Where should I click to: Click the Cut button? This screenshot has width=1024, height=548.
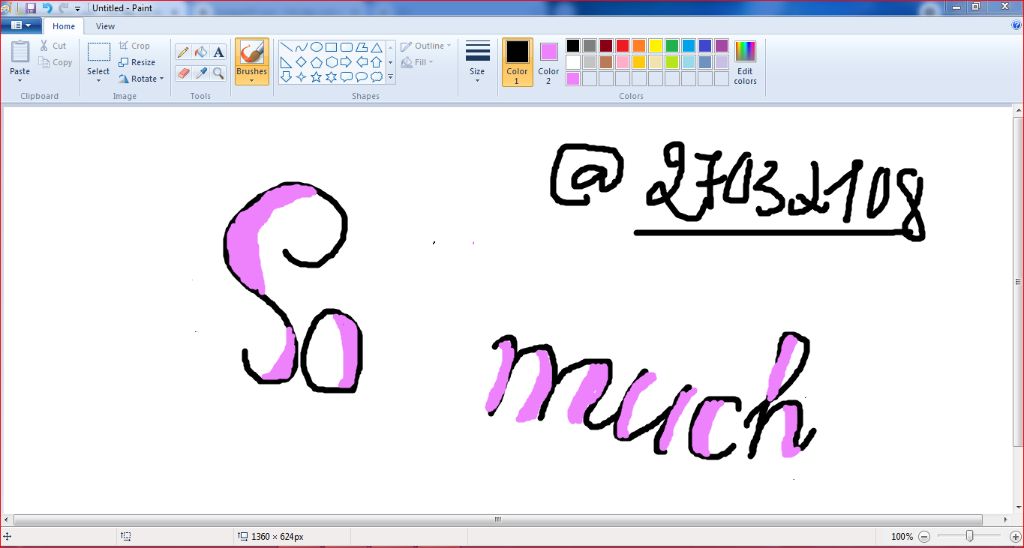click(x=53, y=46)
